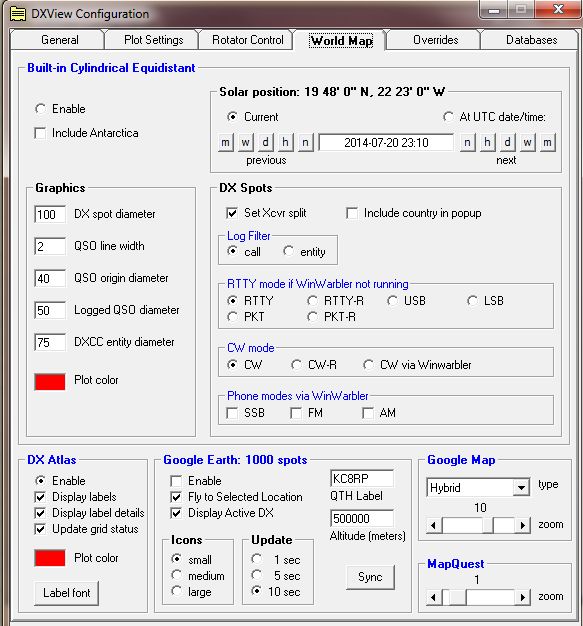Image resolution: width=583 pixels, height=626 pixels.
Task: Toggle Display label details checkbox
Action: click(40, 513)
